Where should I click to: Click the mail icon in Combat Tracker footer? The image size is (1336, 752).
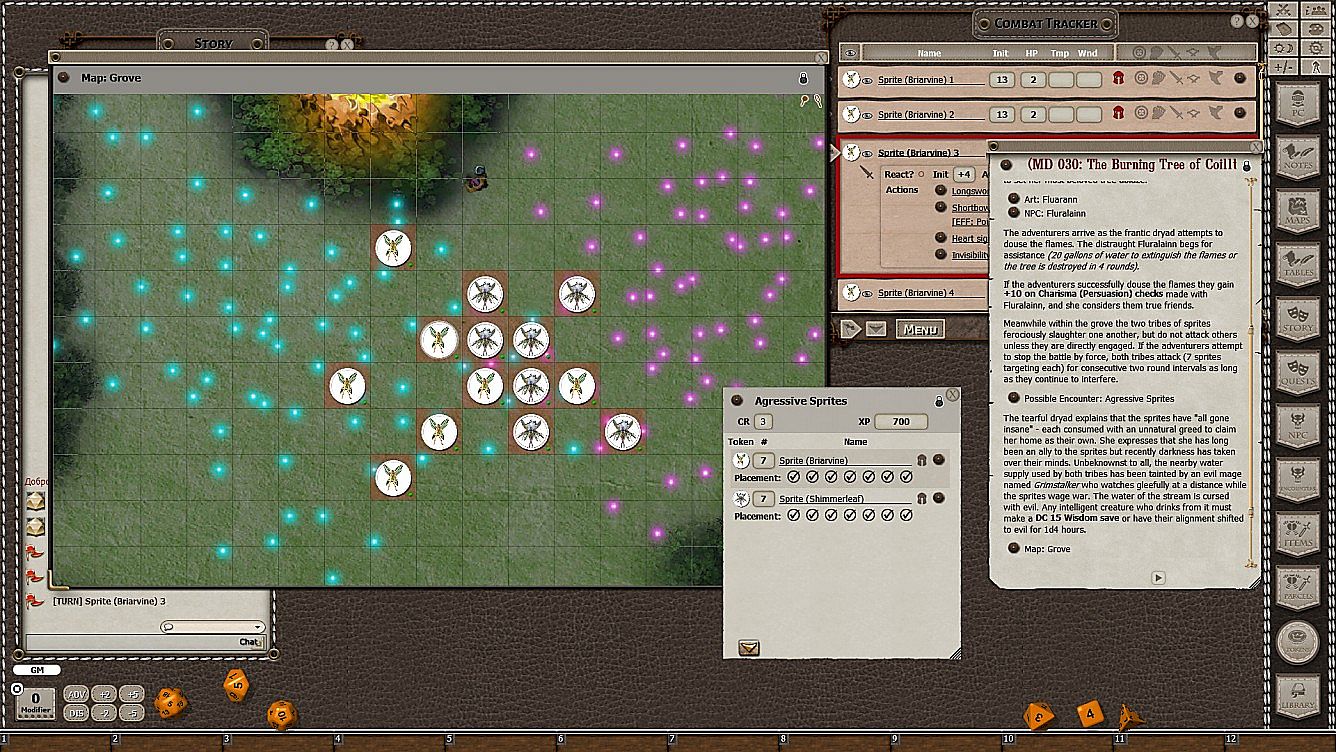point(876,329)
